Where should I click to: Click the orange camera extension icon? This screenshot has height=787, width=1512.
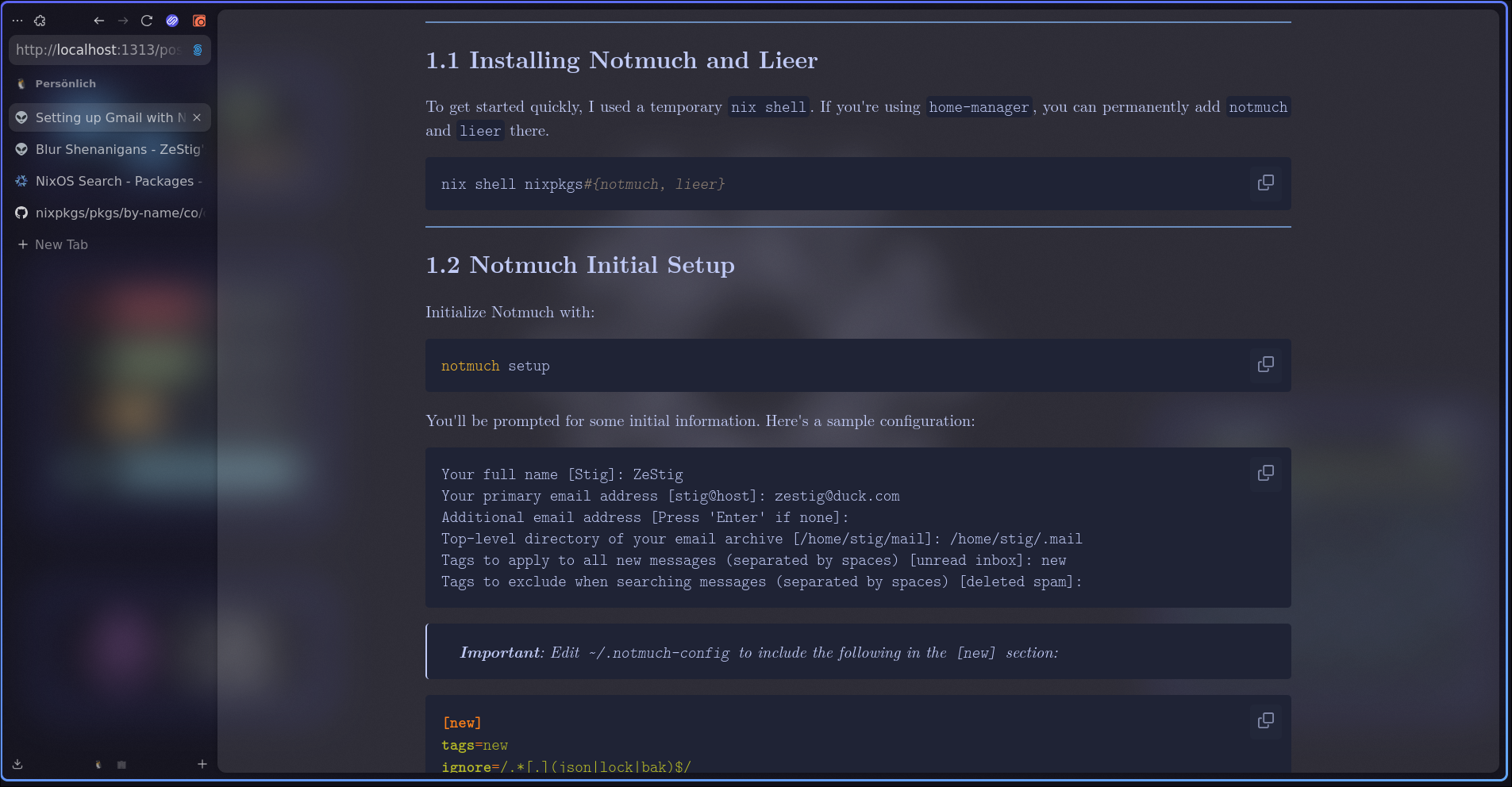coord(199,21)
